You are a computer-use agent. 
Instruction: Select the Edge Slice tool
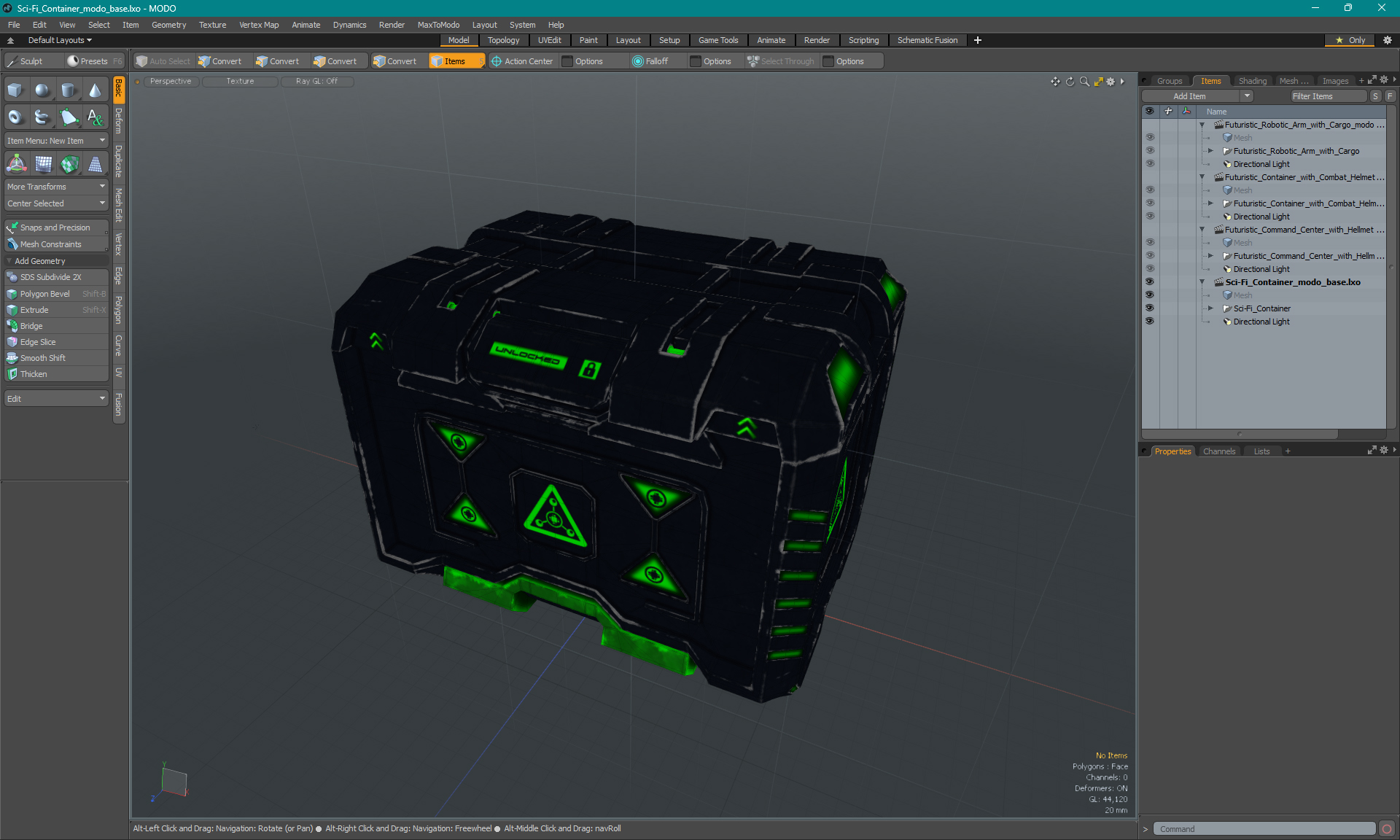coord(37,341)
